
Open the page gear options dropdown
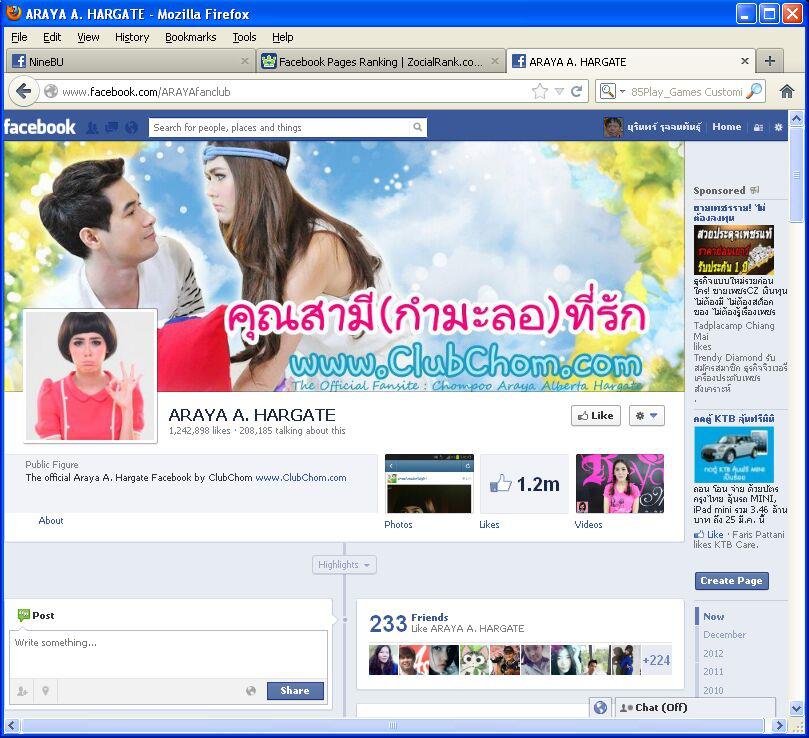click(x=646, y=415)
